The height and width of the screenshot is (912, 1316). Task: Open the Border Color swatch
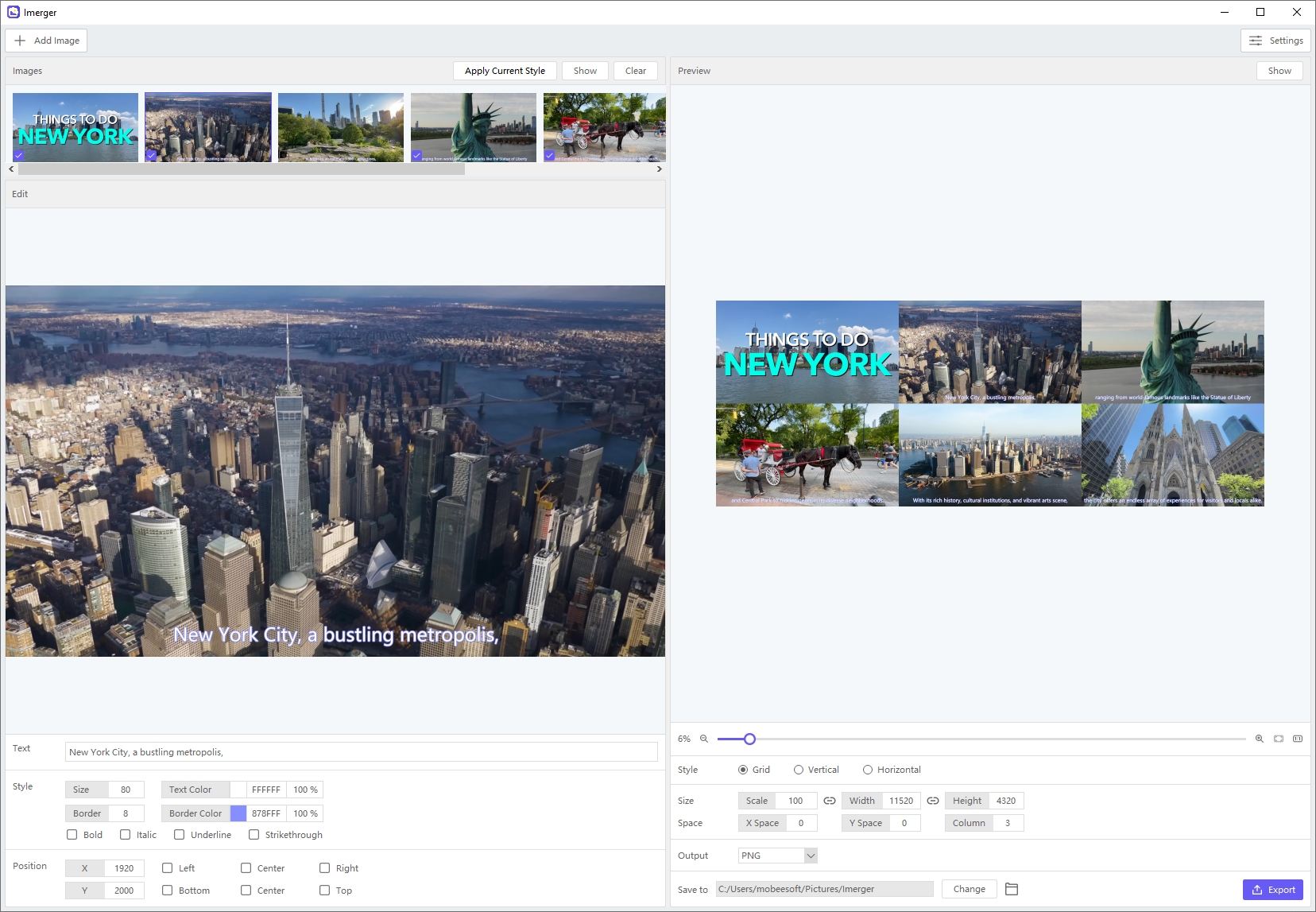[238, 813]
